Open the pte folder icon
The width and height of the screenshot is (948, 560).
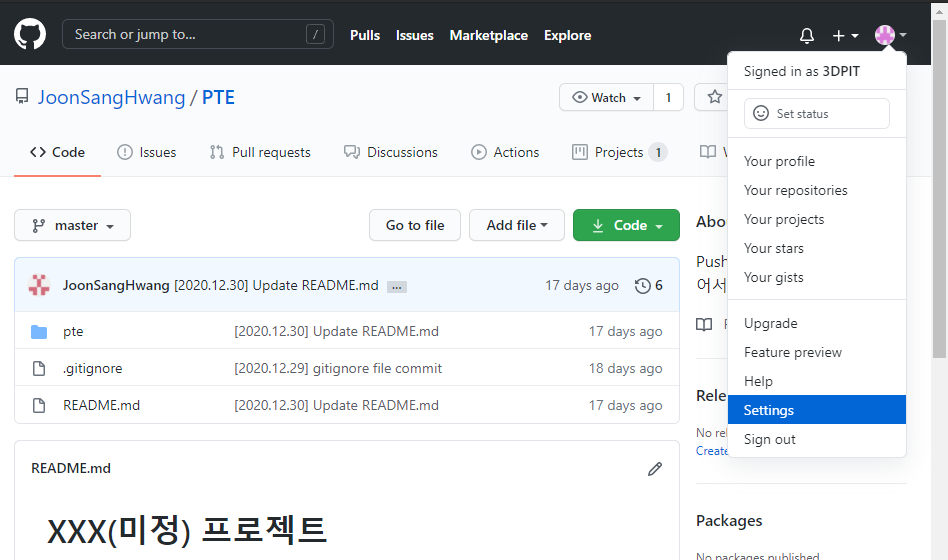point(39,331)
